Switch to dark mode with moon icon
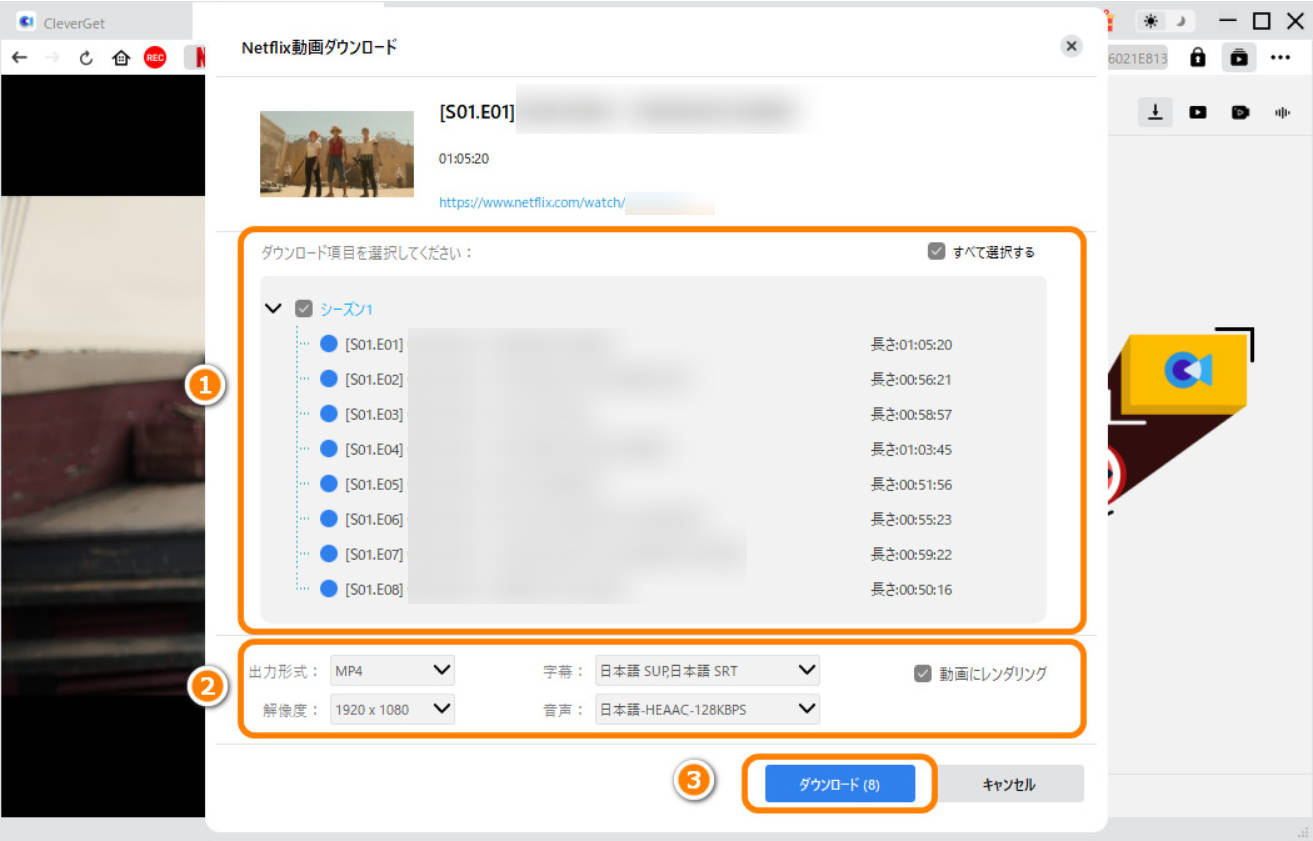The image size is (1313, 841). (x=1181, y=22)
